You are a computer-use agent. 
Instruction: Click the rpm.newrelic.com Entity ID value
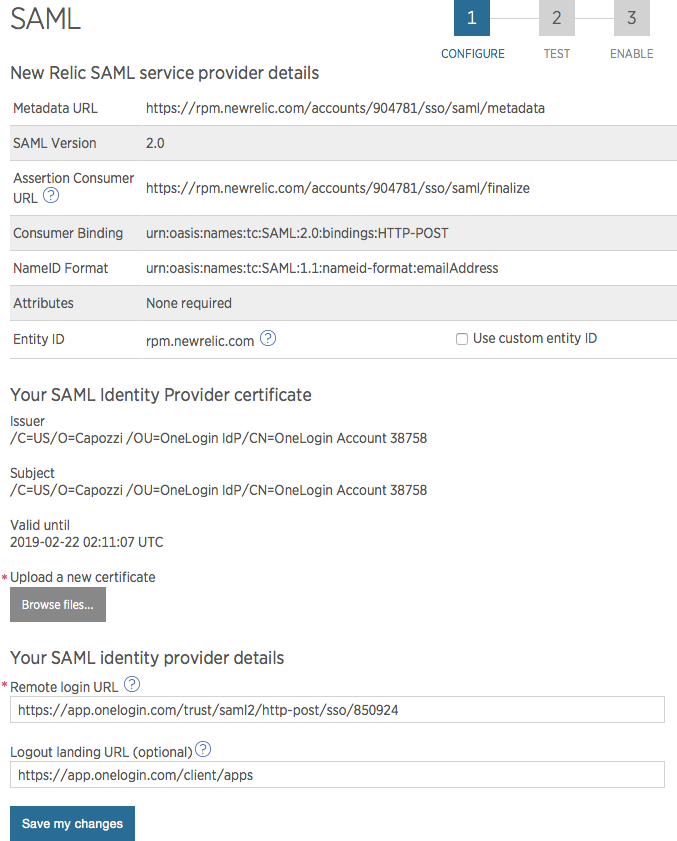200,340
